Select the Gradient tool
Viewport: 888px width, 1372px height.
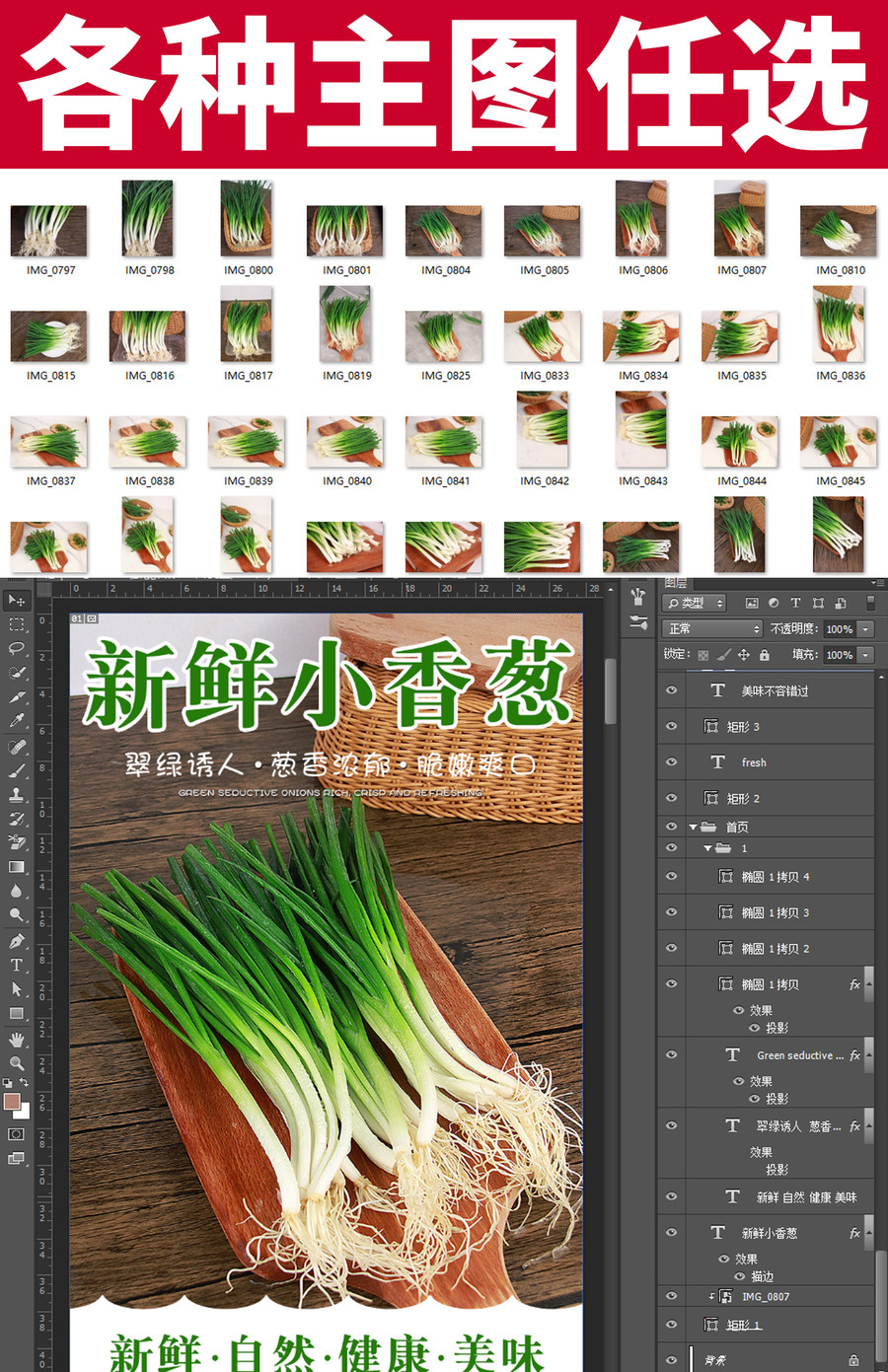click(16, 867)
